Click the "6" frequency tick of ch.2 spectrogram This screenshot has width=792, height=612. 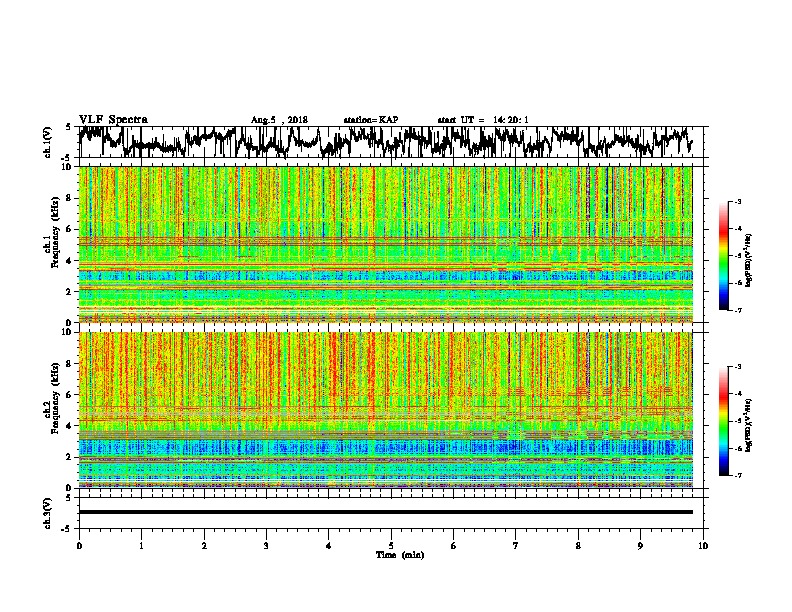click(x=70, y=395)
